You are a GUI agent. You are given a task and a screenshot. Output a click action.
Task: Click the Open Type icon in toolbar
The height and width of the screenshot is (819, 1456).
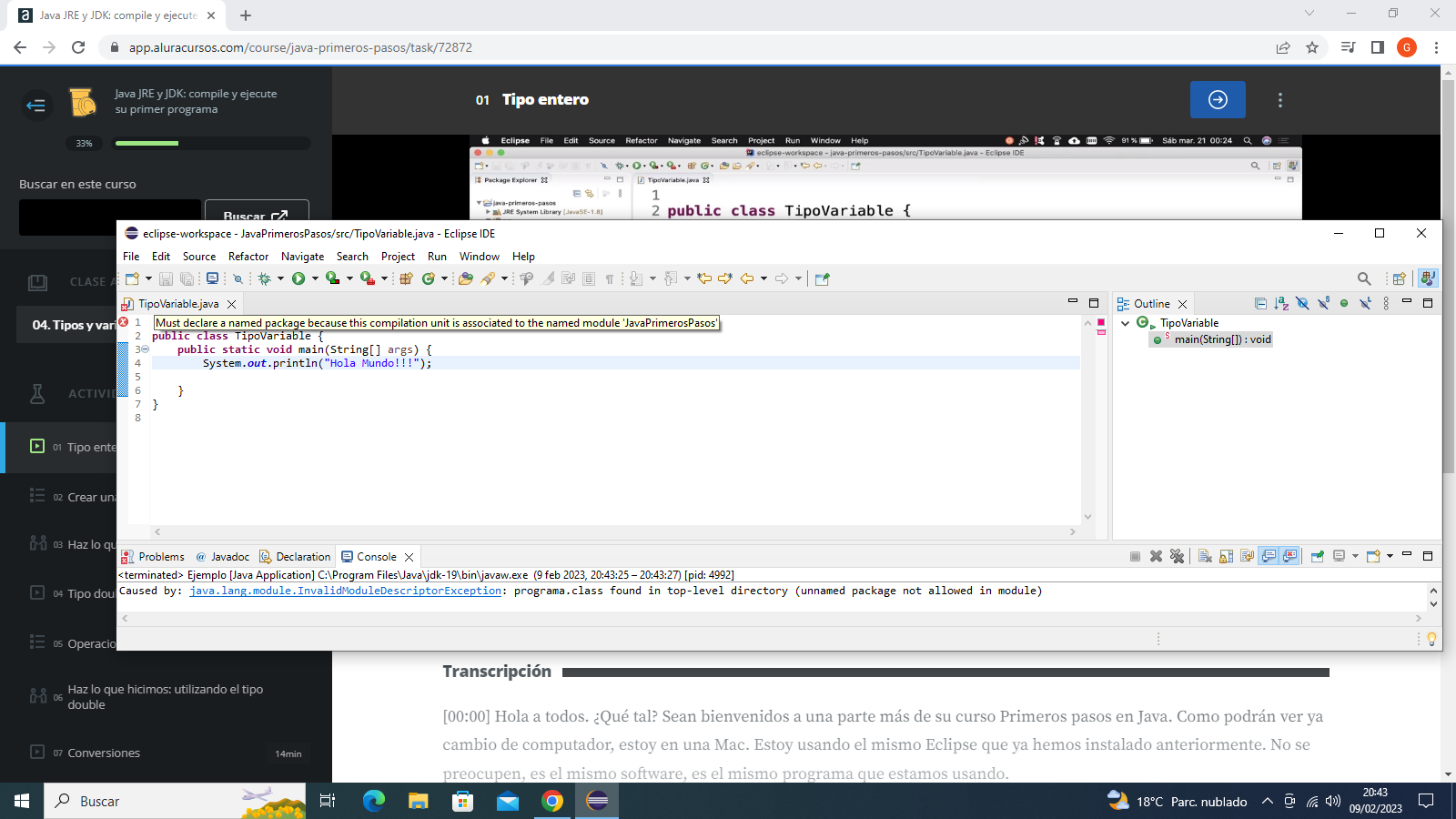coord(465,278)
